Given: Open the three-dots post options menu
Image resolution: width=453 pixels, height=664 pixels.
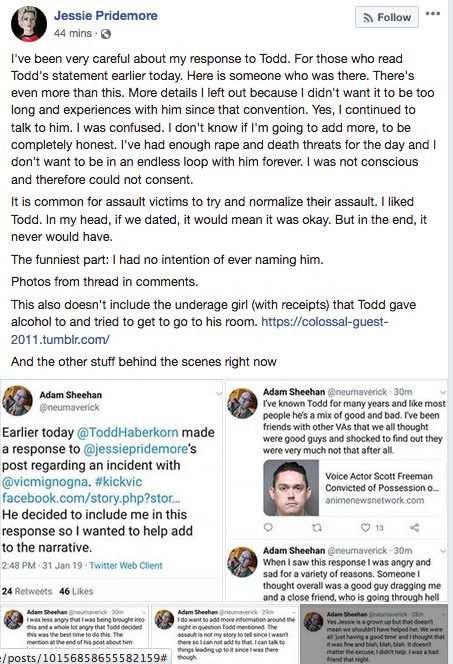Looking at the screenshot, I should (433, 14).
